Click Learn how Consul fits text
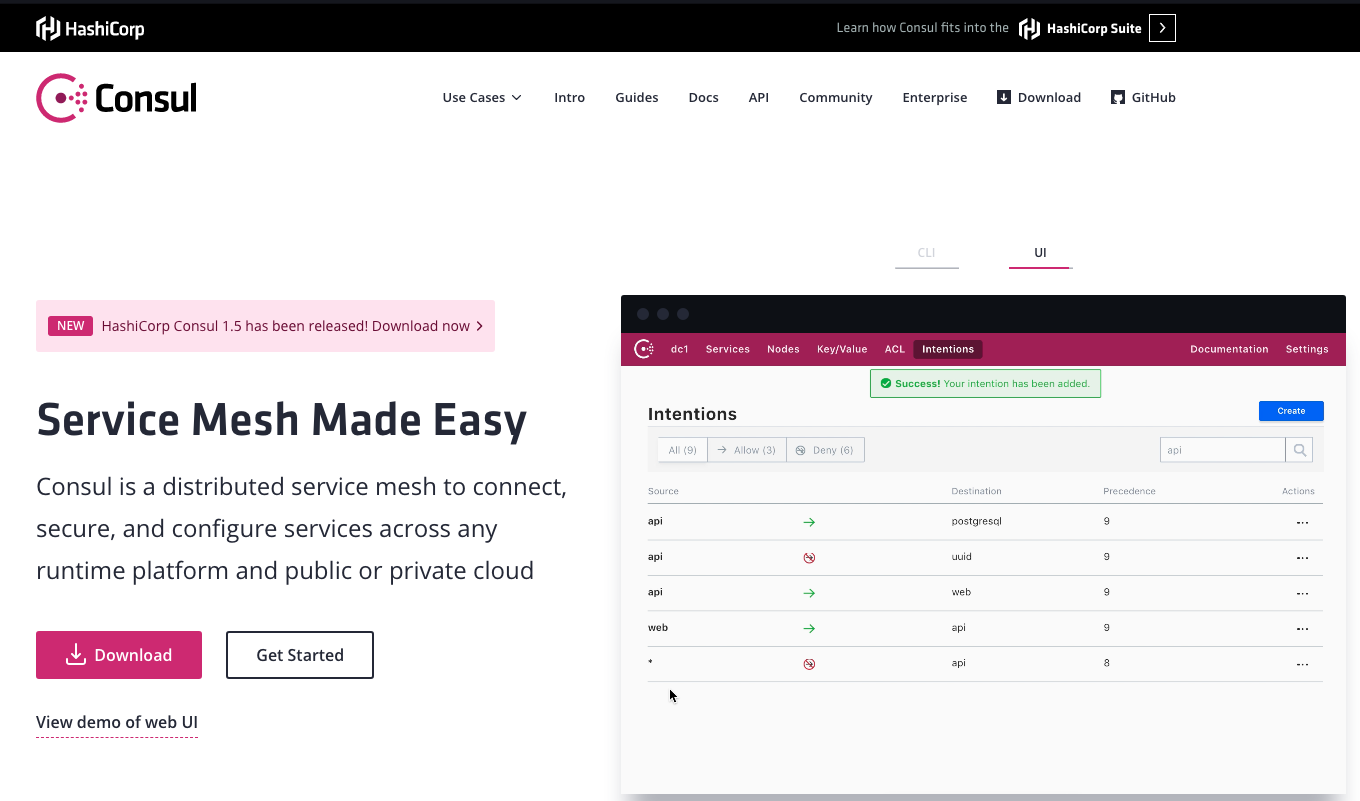 [922, 28]
